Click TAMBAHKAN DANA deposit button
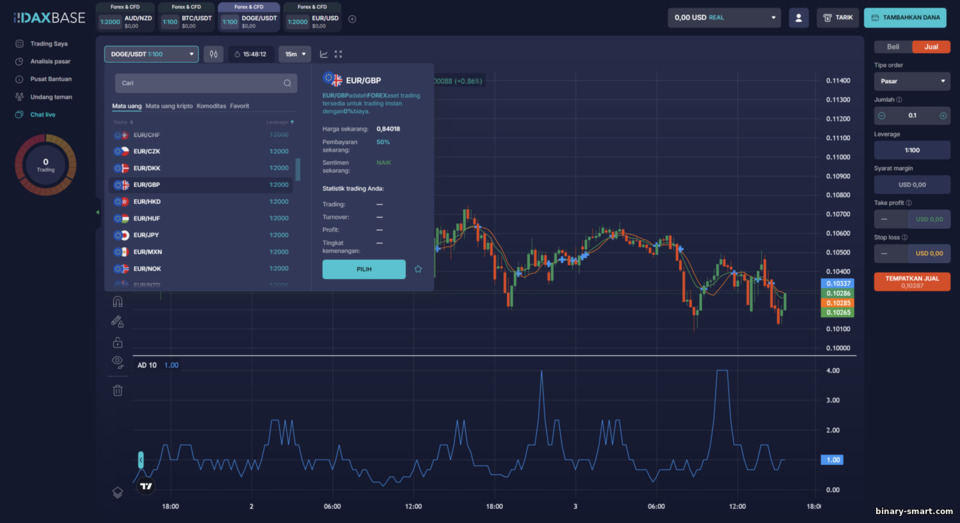Screen dimensions: 960x523 pos(905,18)
